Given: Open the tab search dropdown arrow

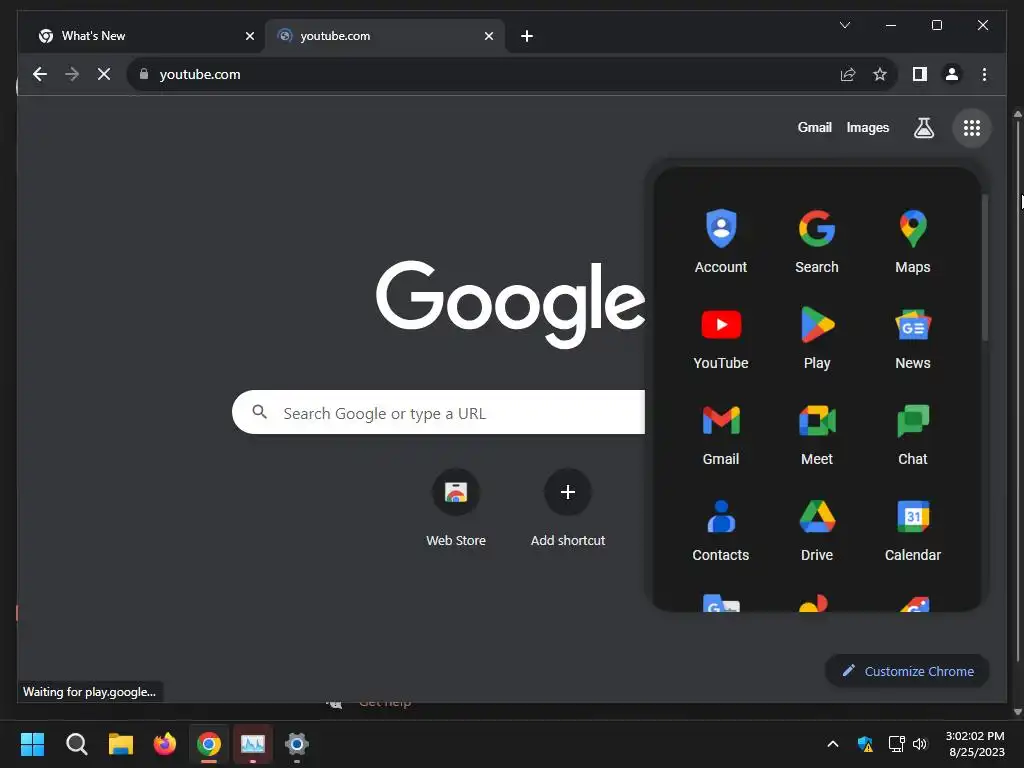Looking at the screenshot, I should point(844,25).
